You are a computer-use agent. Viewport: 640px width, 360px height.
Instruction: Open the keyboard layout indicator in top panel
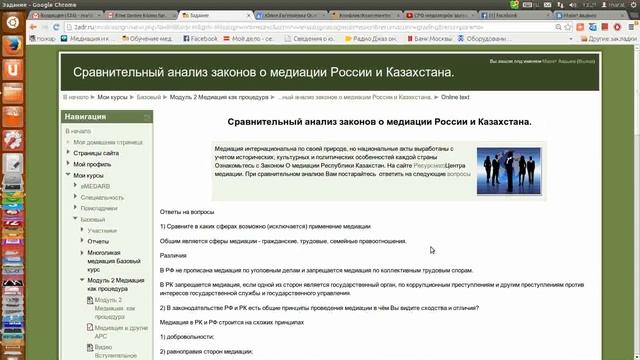[x=531, y=4]
